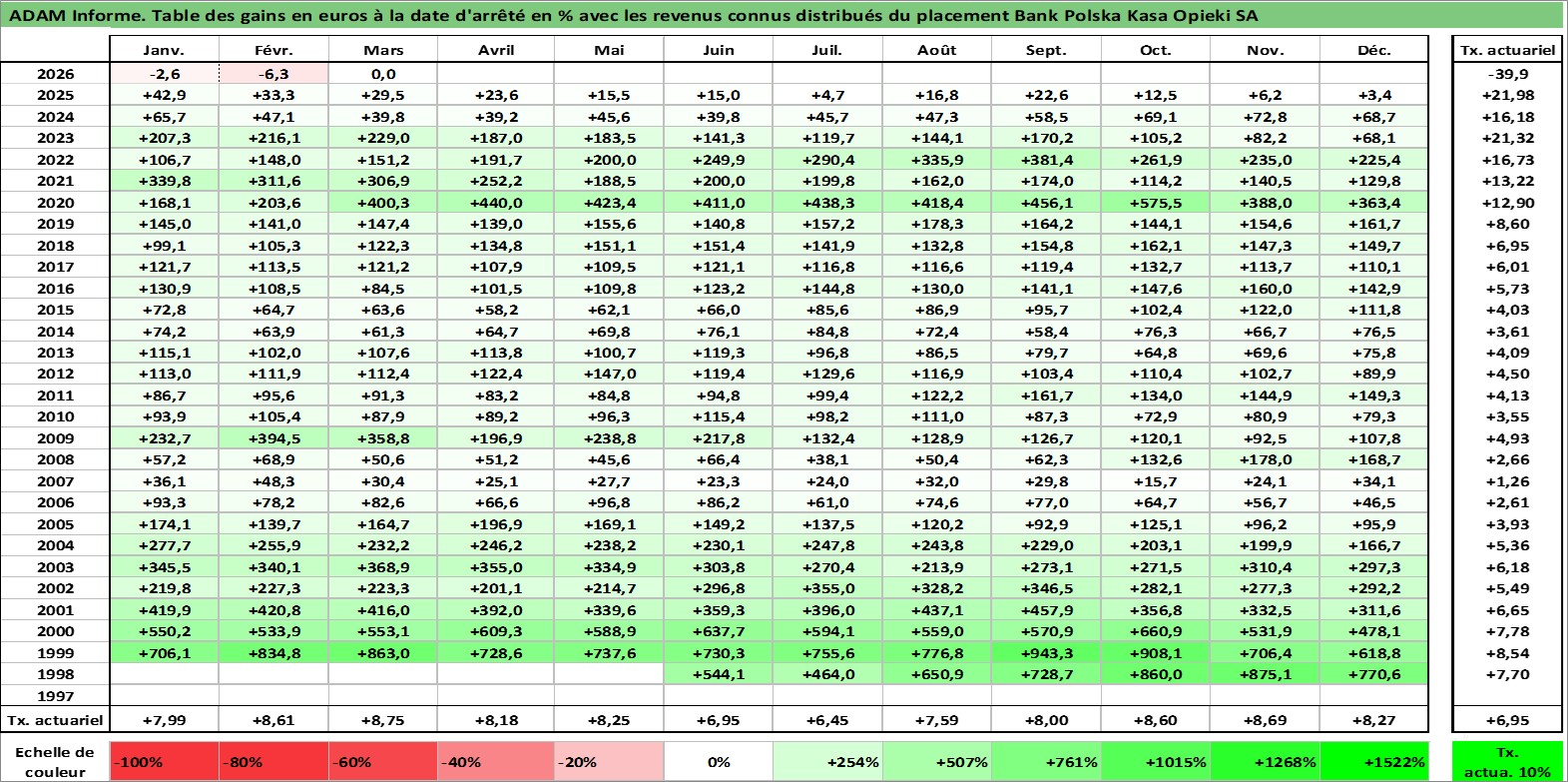Select the +943,3 value in Sept. 1999
The image size is (1568, 782).
click(x=1046, y=653)
